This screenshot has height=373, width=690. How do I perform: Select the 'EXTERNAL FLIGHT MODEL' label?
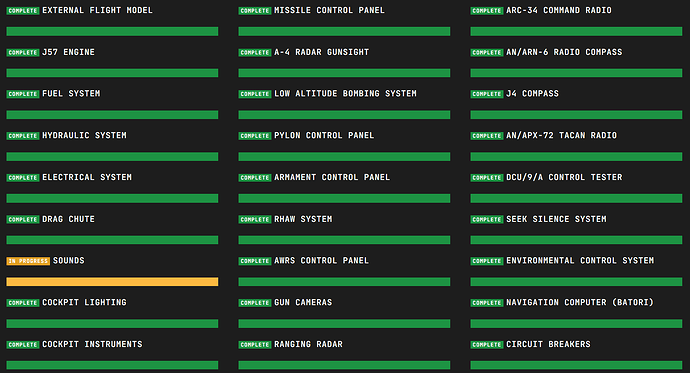(x=97, y=10)
